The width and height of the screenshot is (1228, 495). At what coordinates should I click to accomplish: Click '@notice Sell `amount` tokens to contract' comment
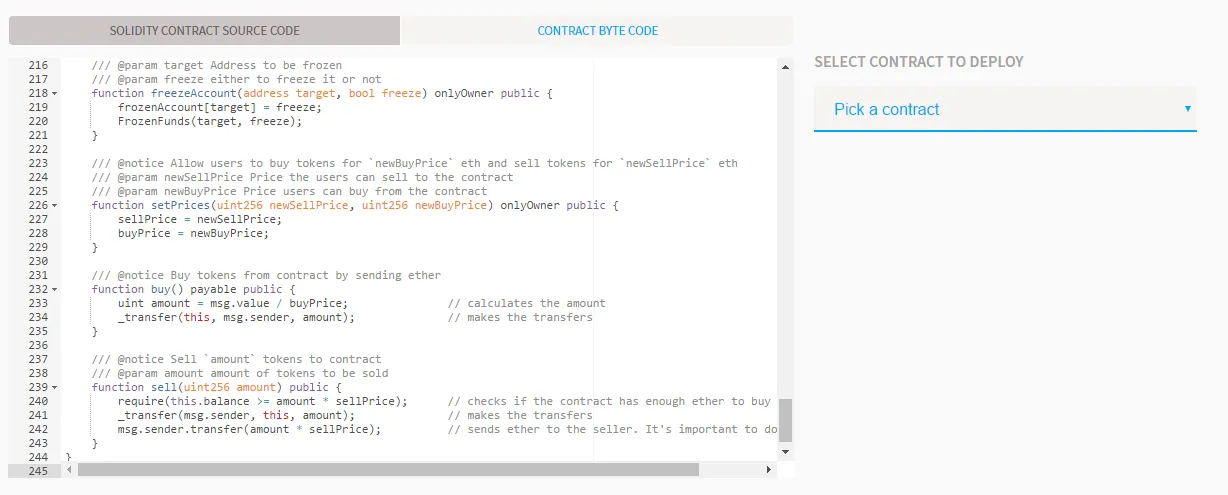pyautogui.click(x=236, y=359)
